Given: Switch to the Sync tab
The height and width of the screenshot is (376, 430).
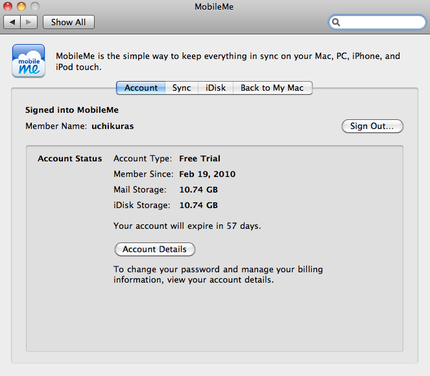Looking at the screenshot, I should click(182, 88).
